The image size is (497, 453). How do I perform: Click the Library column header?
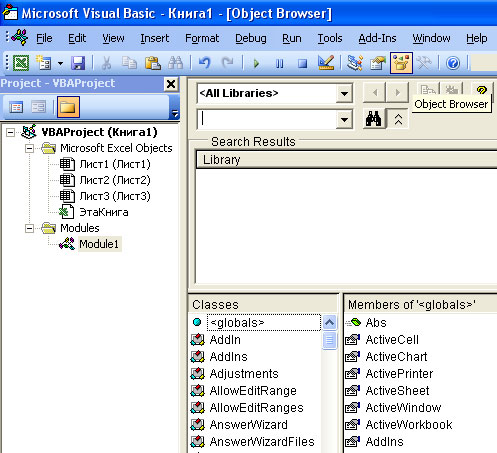(x=347, y=160)
